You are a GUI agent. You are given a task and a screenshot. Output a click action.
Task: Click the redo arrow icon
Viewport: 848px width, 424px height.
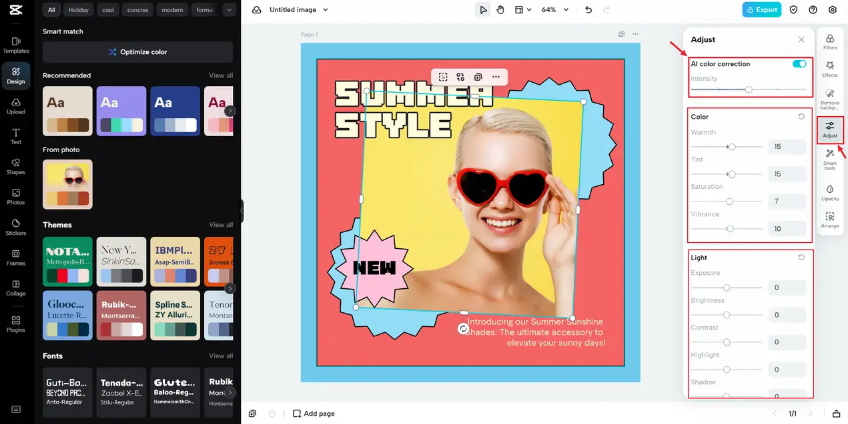click(x=606, y=10)
